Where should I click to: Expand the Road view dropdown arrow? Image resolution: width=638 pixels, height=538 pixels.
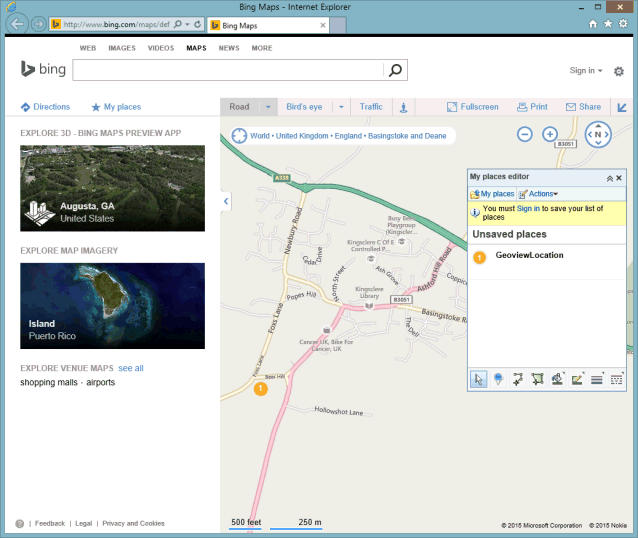[x=268, y=107]
